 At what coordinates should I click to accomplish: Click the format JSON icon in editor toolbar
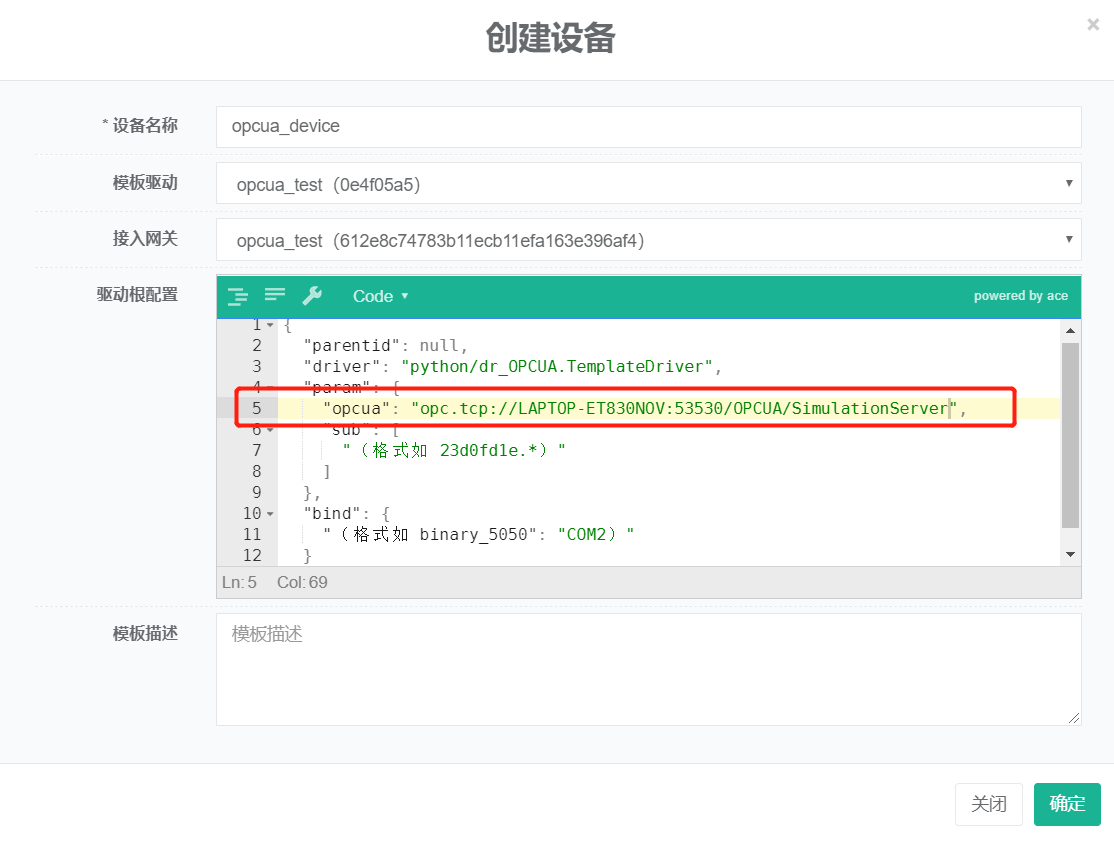[x=237, y=296]
